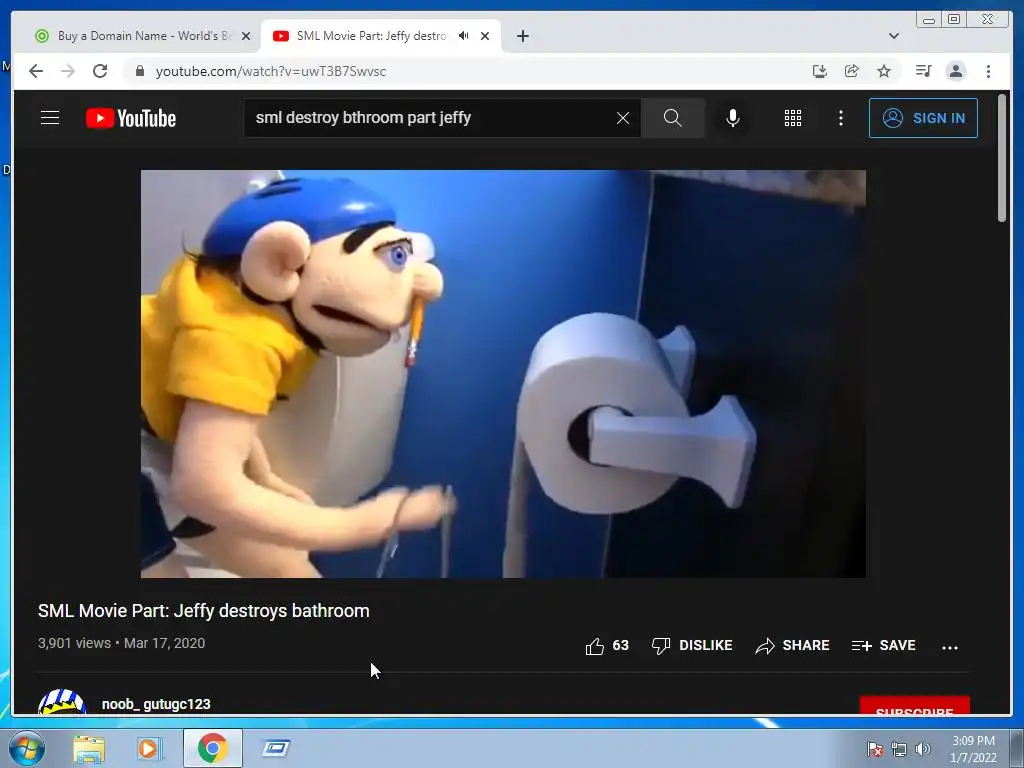The image size is (1024, 768).
Task: Install app icon in address bar
Action: pyautogui.click(x=820, y=71)
